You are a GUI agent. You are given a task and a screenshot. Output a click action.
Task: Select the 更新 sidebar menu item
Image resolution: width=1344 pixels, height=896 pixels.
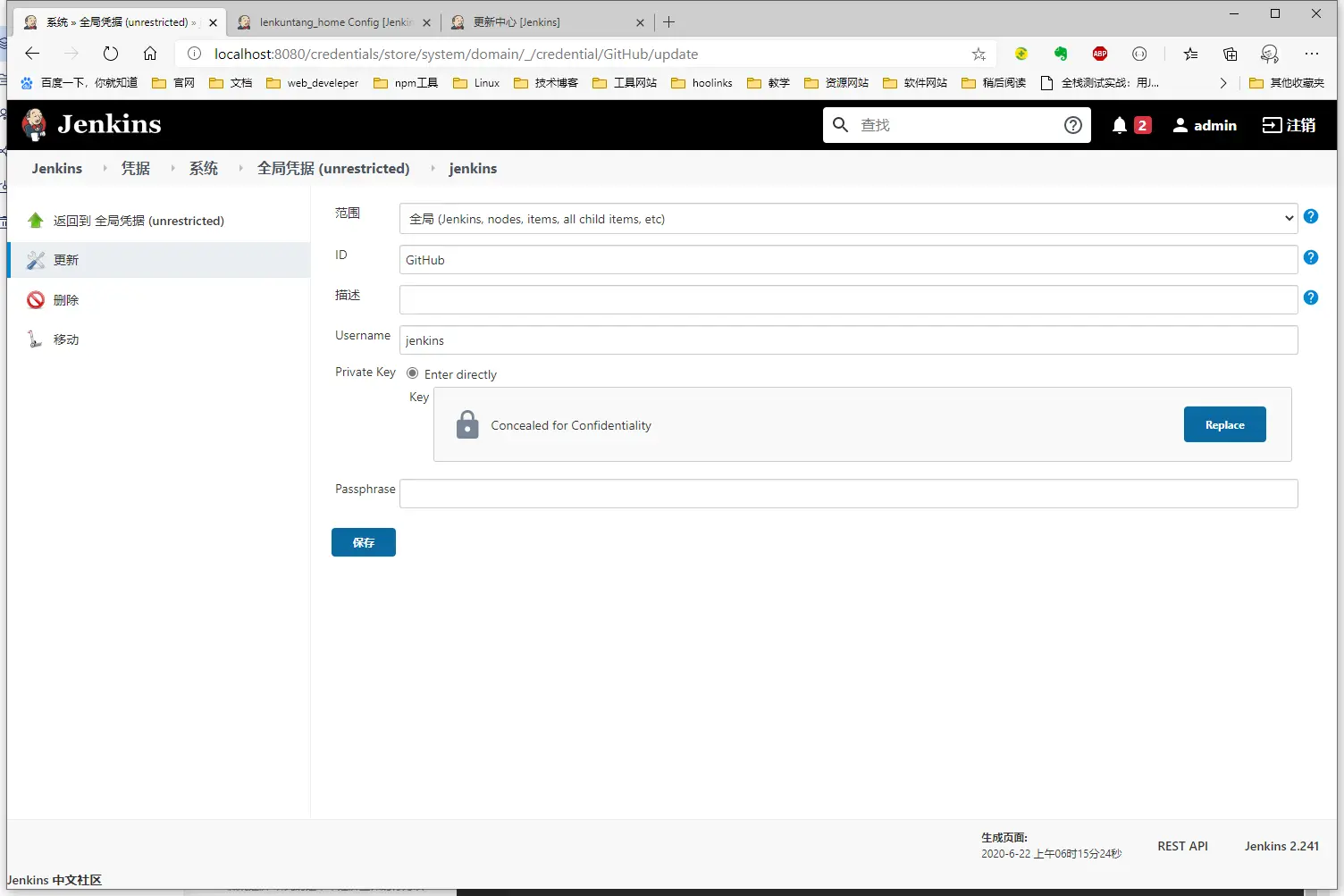(x=158, y=260)
